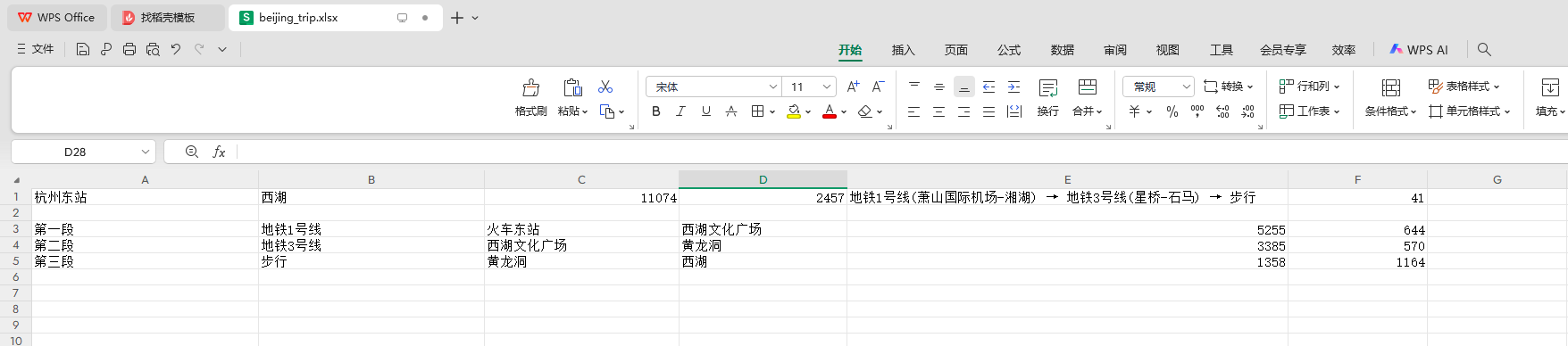The height and width of the screenshot is (346, 1568).
Task: Open the Review (审阅) ribbon tab
Action: click(x=1115, y=50)
